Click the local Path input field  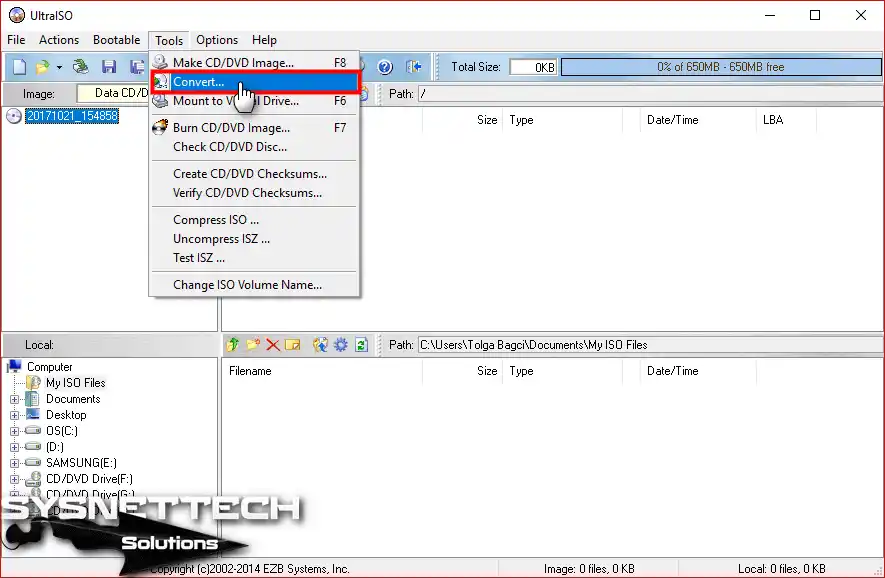(x=648, y=345)
